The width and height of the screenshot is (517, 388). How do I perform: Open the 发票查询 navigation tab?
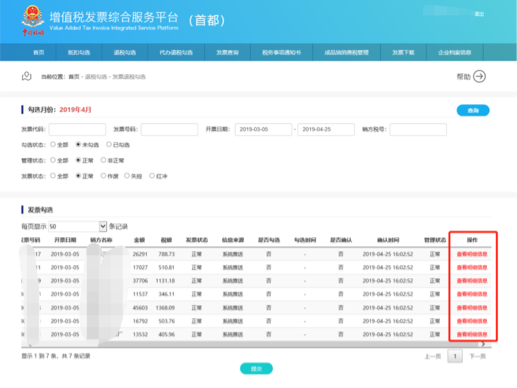227,52
